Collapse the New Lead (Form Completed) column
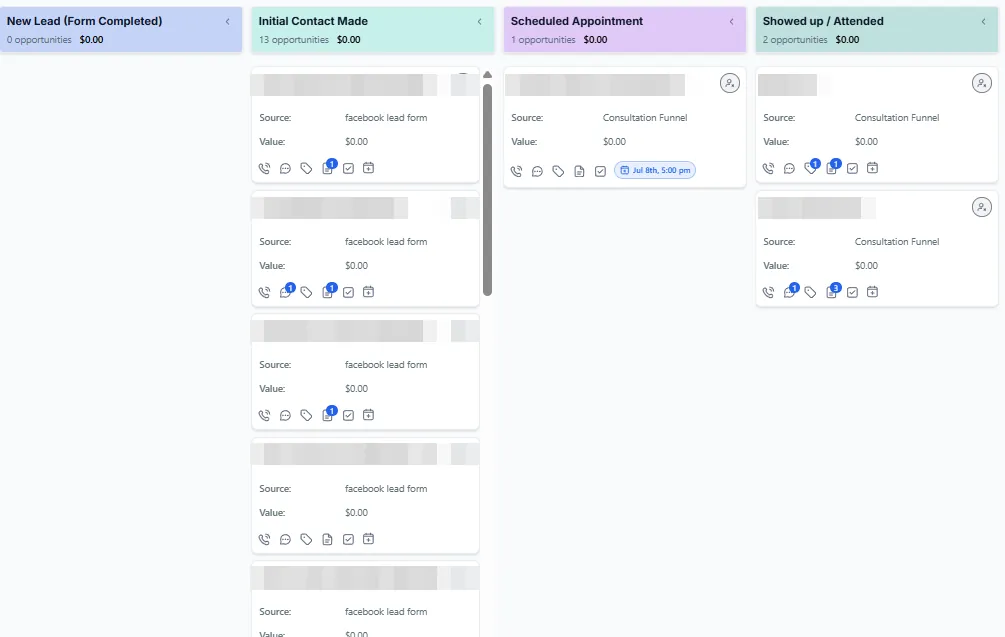This screenshot has width=1005, height=637. pyautogui.click(x=228, y=22)
